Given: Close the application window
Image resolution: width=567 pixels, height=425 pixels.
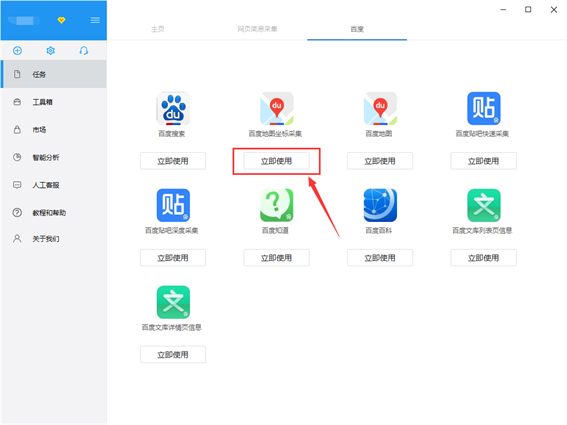Looking at the screenshot, I should (x=554, y=10).
